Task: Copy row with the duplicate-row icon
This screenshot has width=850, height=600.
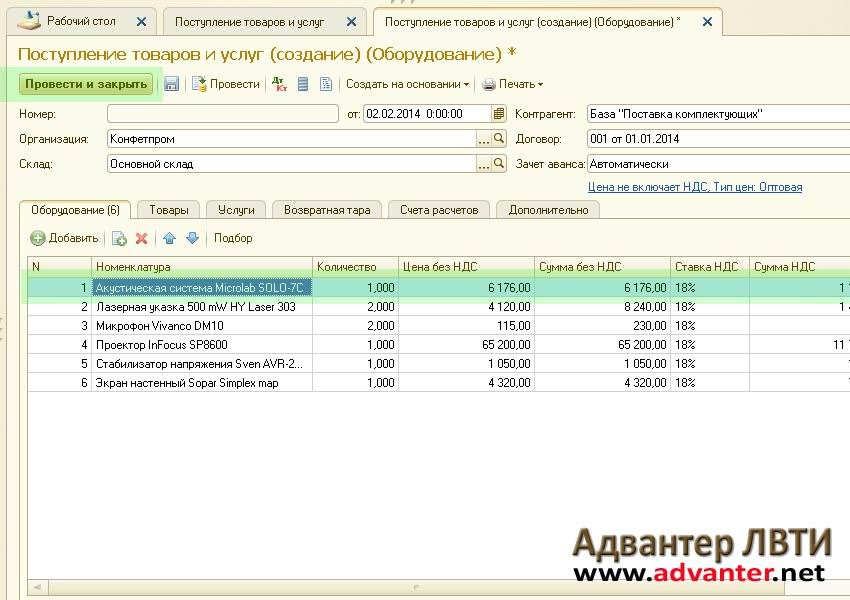Action: coord(119,238)
